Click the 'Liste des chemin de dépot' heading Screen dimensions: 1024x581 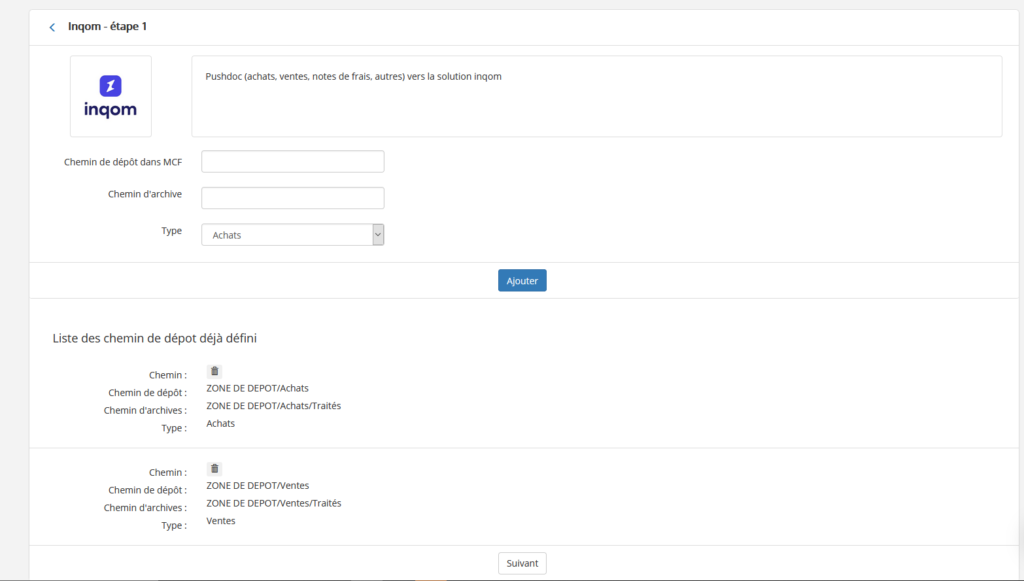(154, 339)
